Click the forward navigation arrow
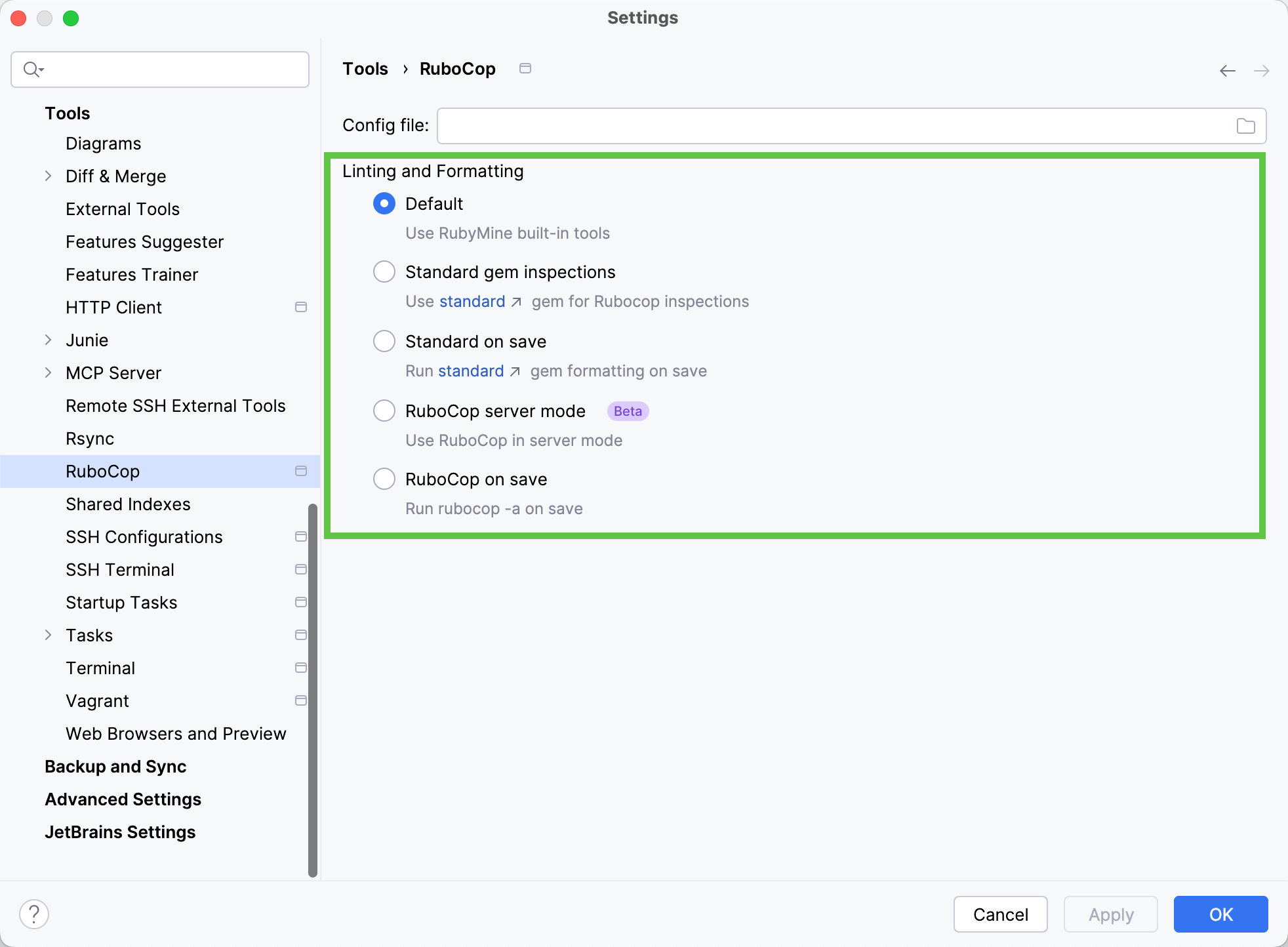 (1262, 70)
